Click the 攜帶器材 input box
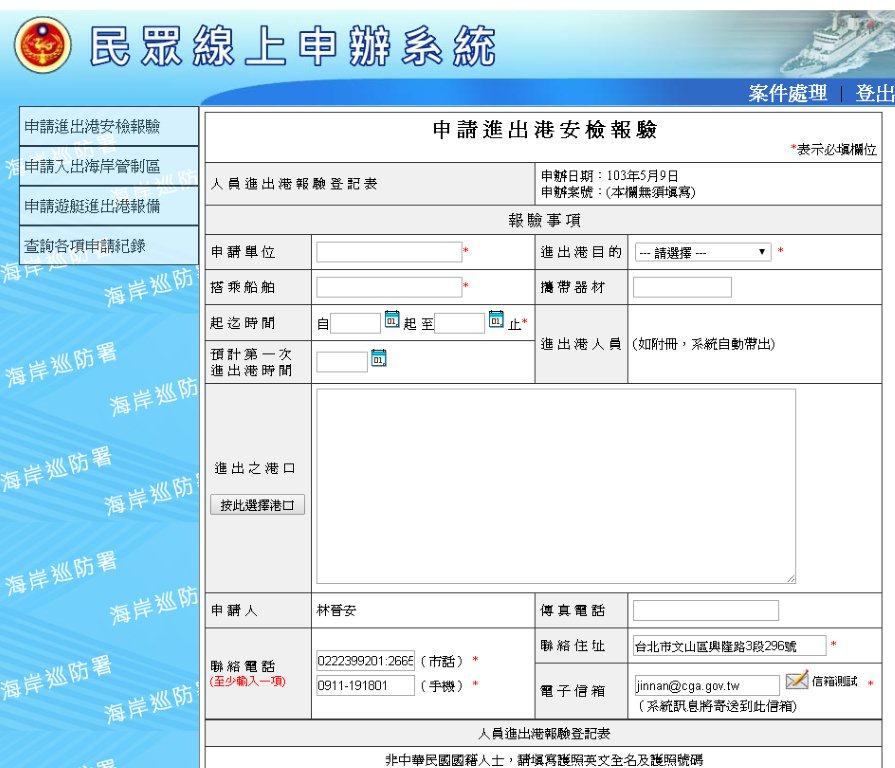The width and height of the screenshot is (895, 768). pyautogui.click(x=682, y=288)
